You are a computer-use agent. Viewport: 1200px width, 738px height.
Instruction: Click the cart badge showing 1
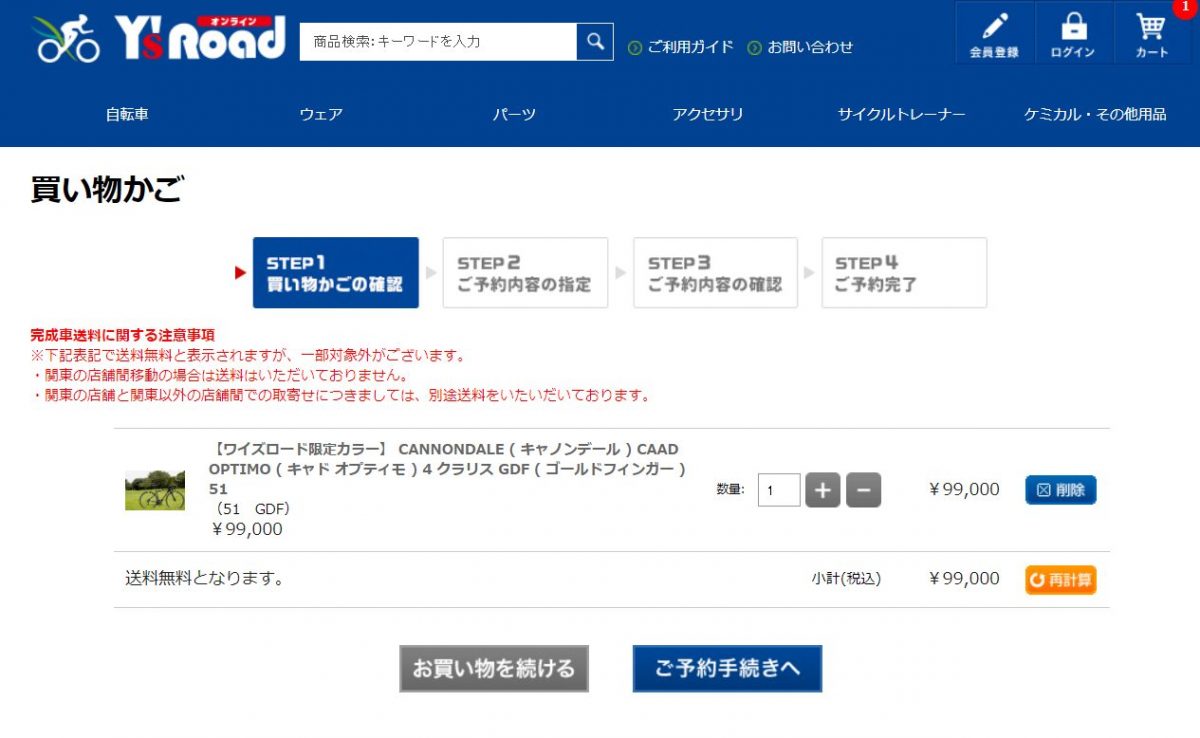pyautogui.click(x=1186, y=8)
